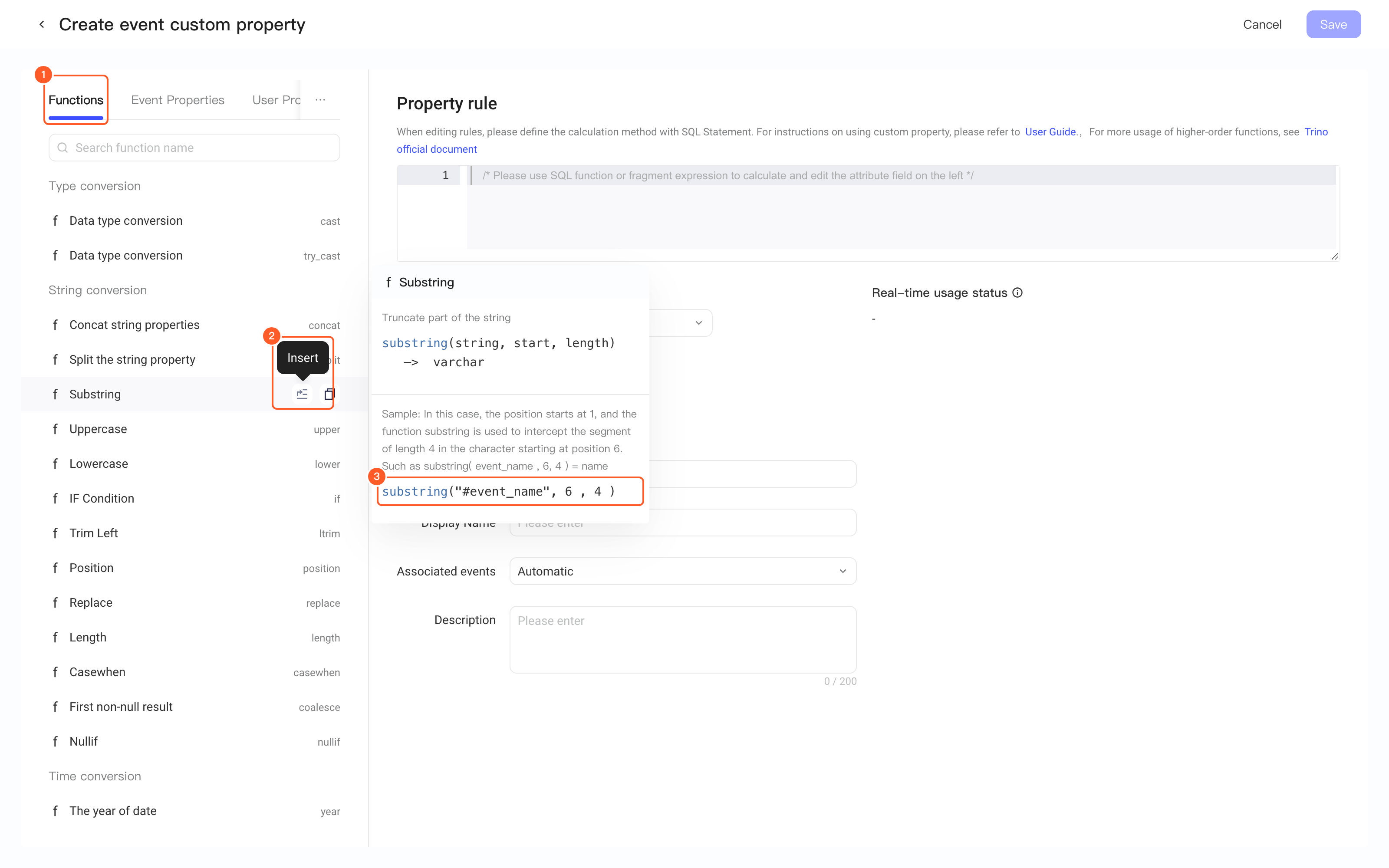The width and height of the screenshot is (1389, 868).
Task: Switch to the Event Properties tab
Action: (178, 100)
